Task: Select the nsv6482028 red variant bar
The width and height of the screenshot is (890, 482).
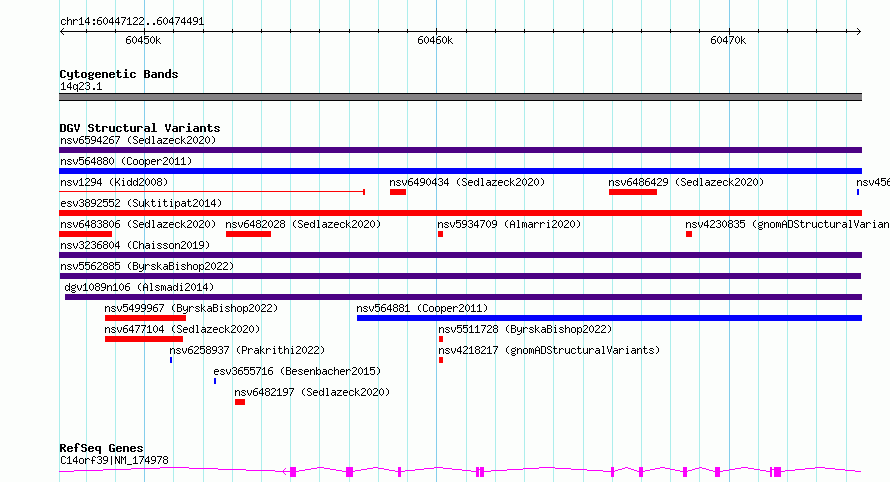Action: (x=248, y=234)
